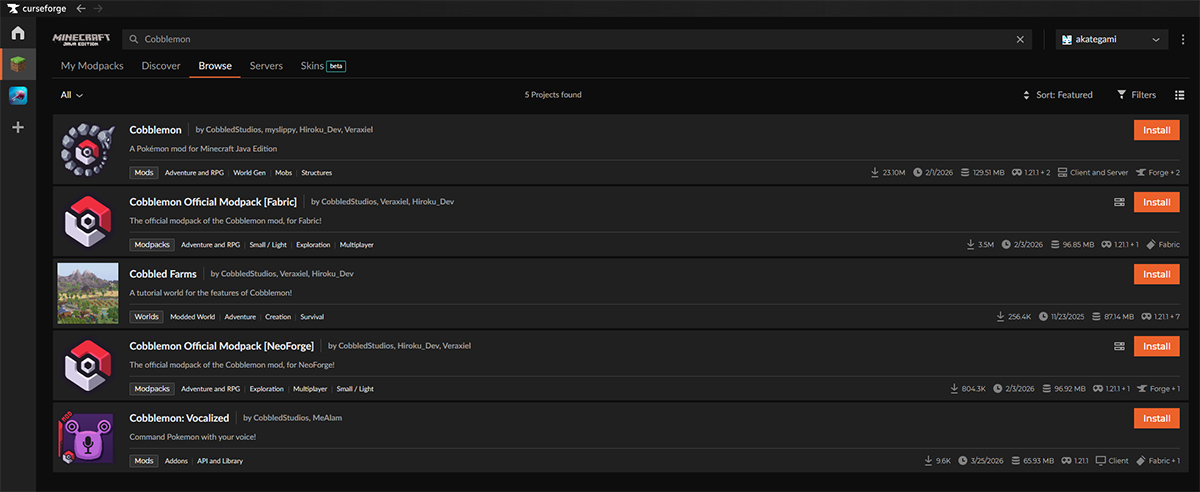Open Cobblemon: Vocalized thumbnail

(x=88, y=438)
